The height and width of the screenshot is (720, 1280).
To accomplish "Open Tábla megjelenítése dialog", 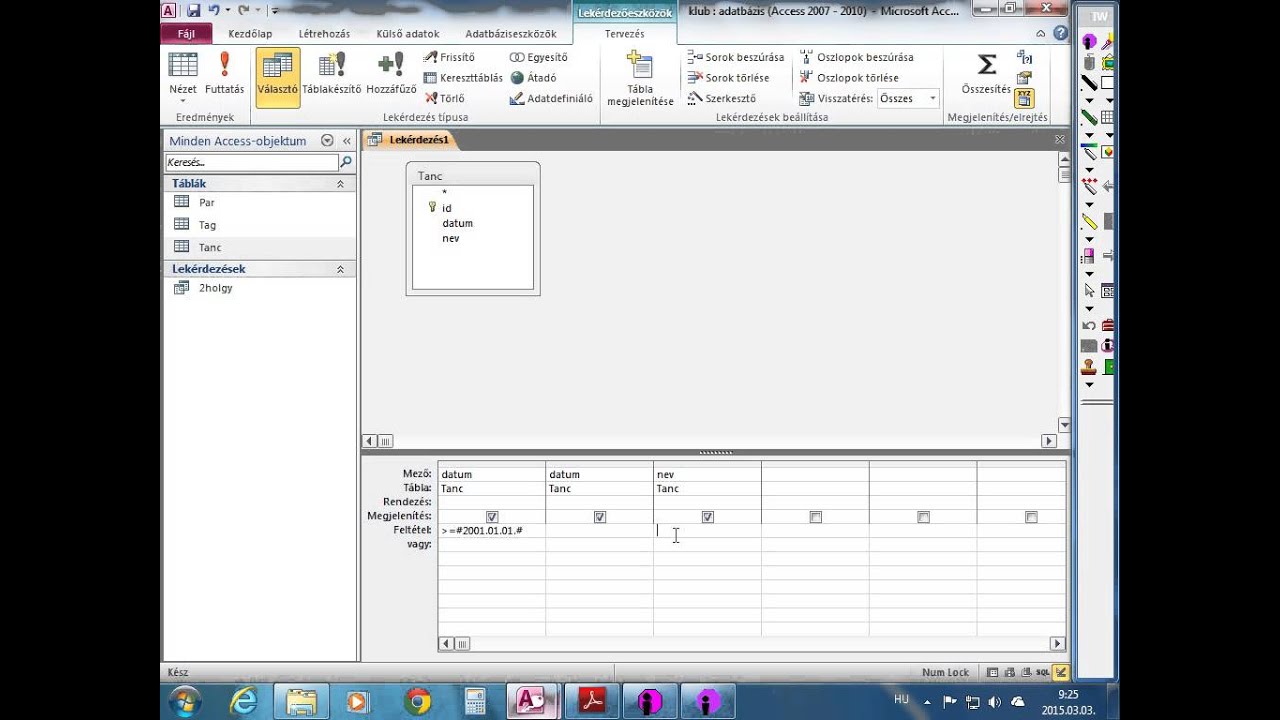I will tap(640, 78).
